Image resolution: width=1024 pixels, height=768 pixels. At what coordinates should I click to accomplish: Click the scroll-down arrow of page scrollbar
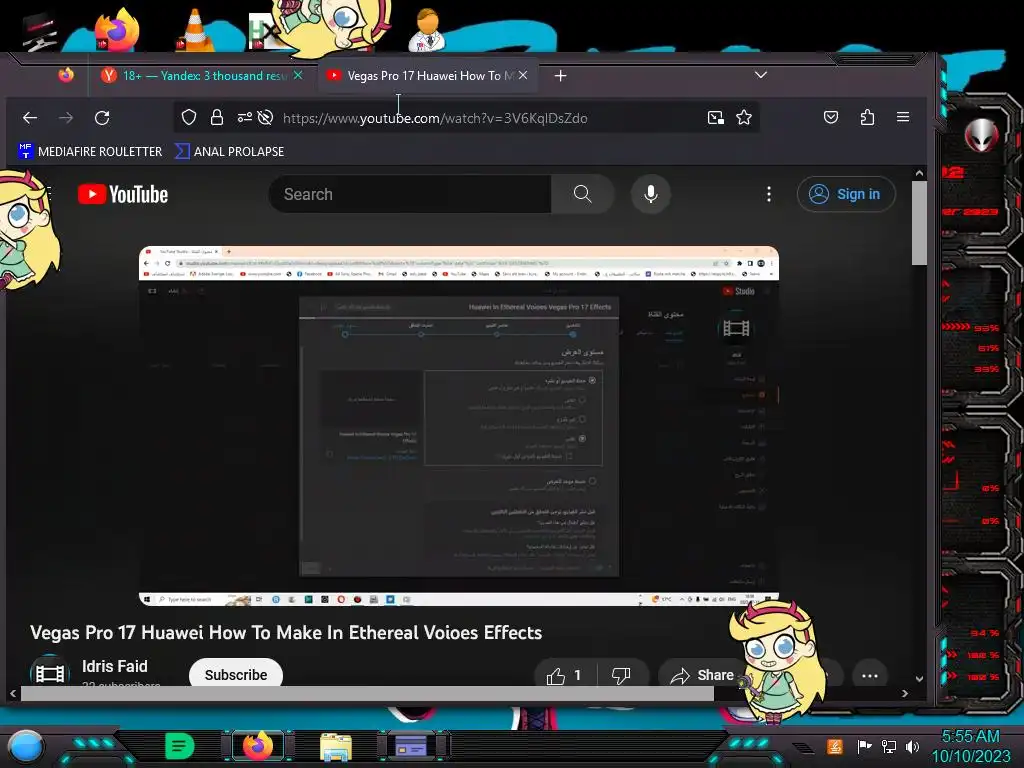click(920, 679)
